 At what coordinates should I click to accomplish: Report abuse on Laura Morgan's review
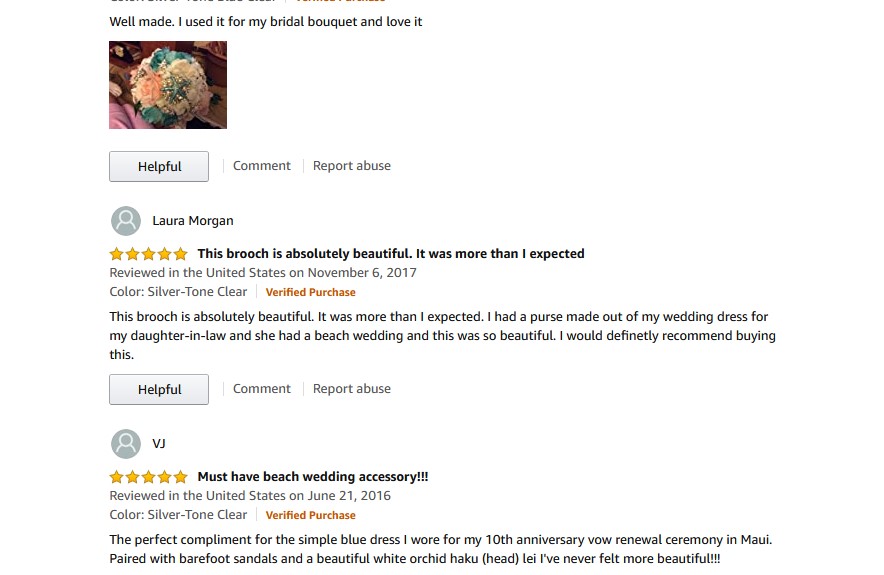[x=352, y=389]
